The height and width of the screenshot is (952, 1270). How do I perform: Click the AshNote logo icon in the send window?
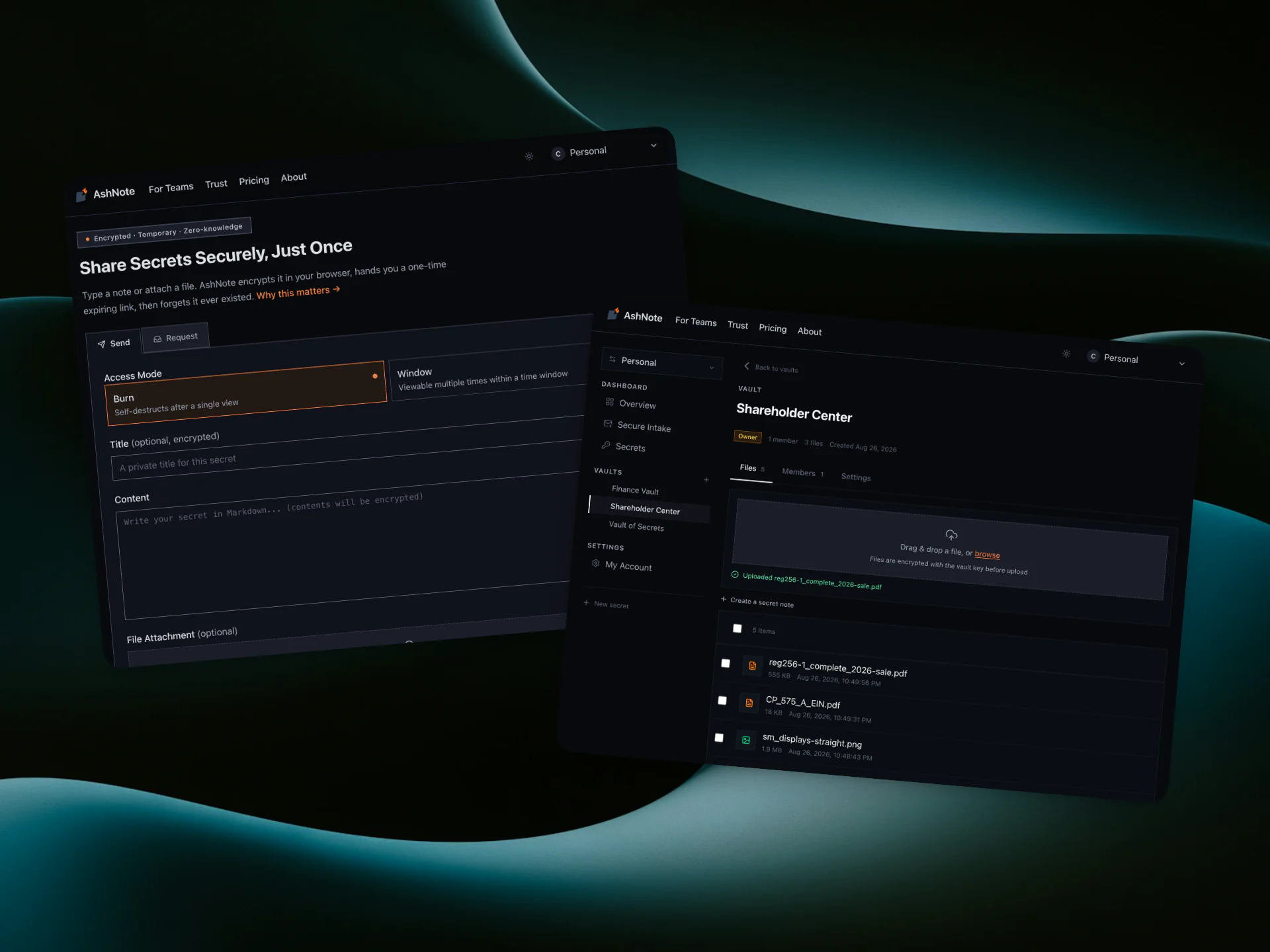[81, 194]
